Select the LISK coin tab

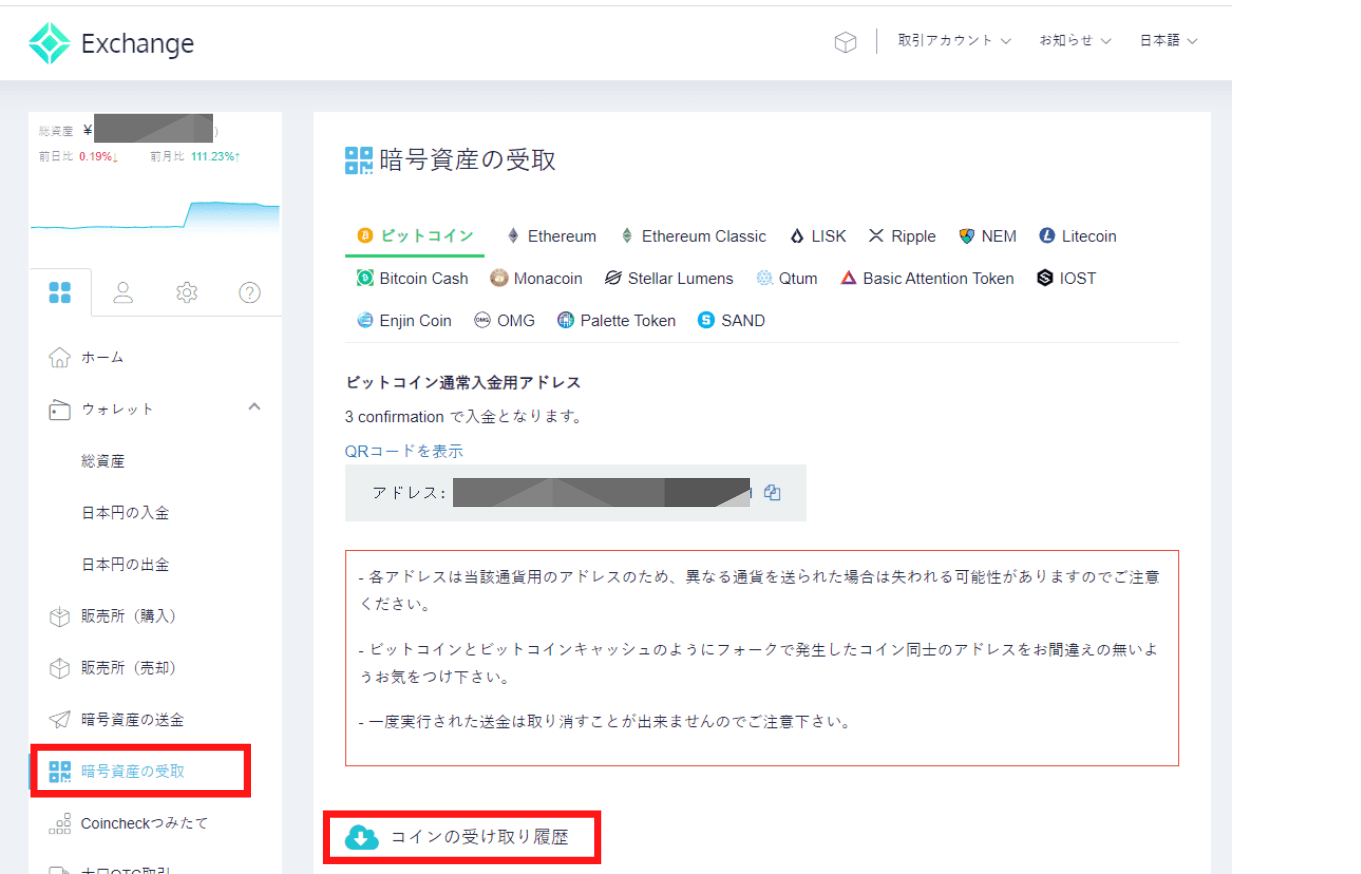click(818, 236)
